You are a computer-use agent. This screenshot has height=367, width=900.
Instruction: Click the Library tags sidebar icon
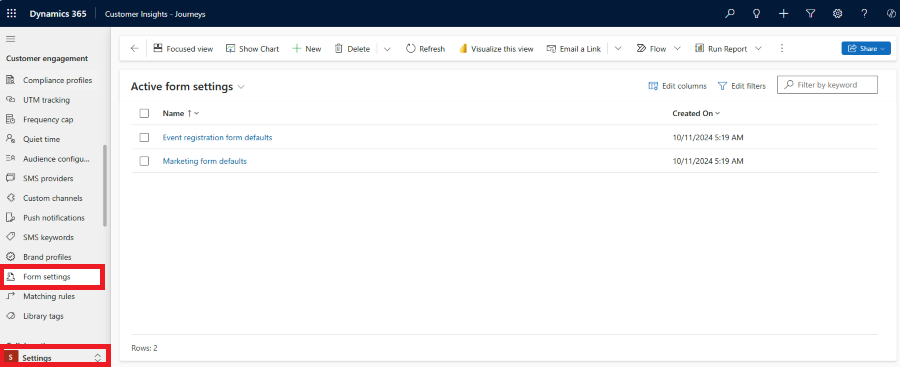10,316
